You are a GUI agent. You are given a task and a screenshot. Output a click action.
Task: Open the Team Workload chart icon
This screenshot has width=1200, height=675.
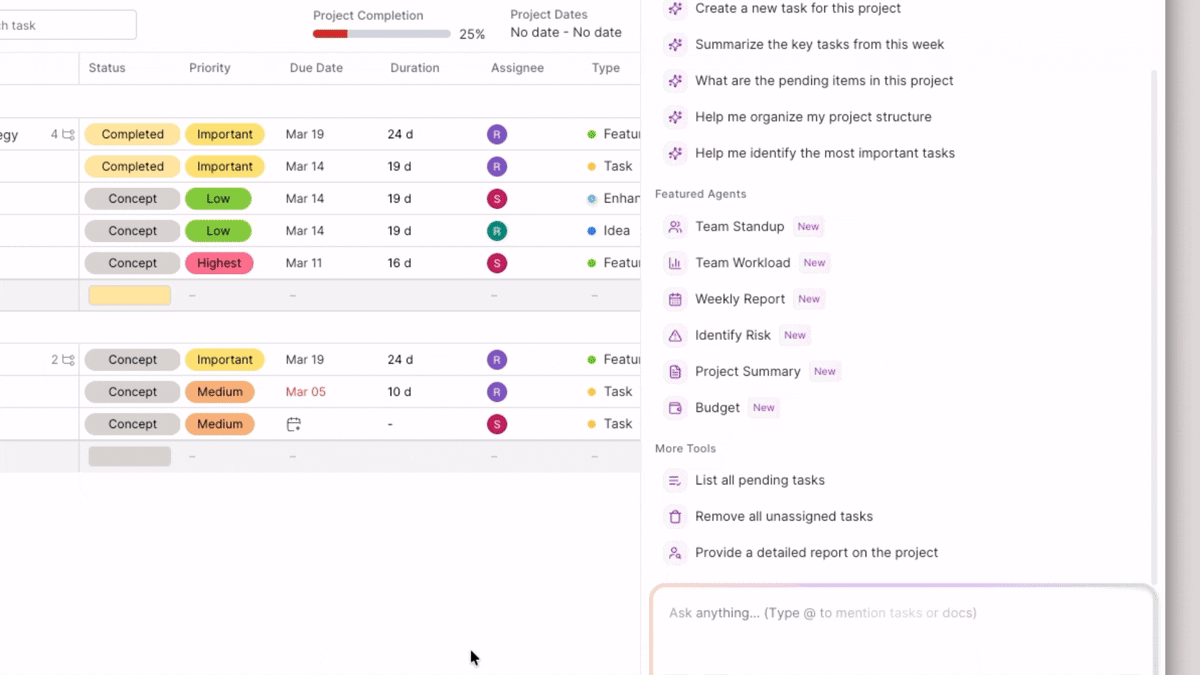pos(675,263)
